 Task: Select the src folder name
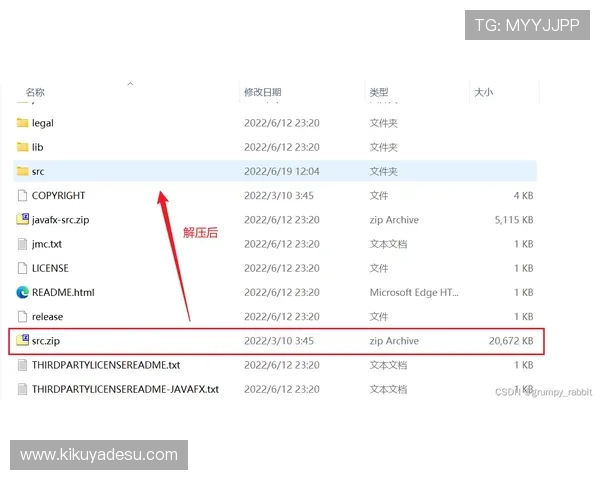tap(38, 171)
